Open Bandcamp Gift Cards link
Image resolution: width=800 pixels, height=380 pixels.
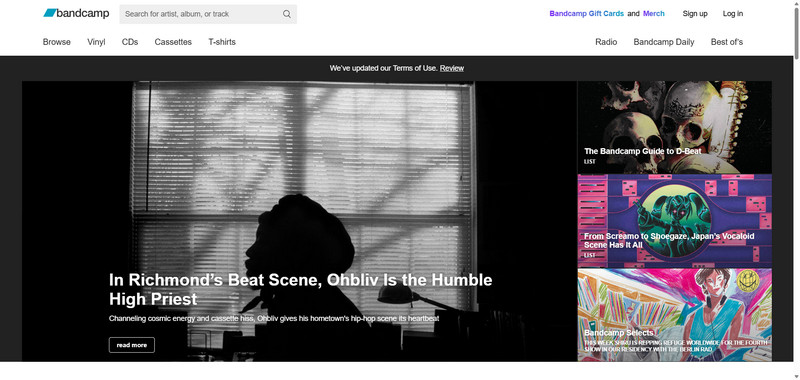coord(586,14)
